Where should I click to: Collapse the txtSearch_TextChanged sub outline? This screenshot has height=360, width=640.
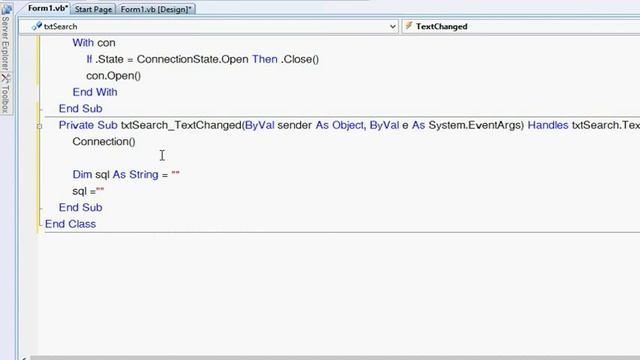39,126
